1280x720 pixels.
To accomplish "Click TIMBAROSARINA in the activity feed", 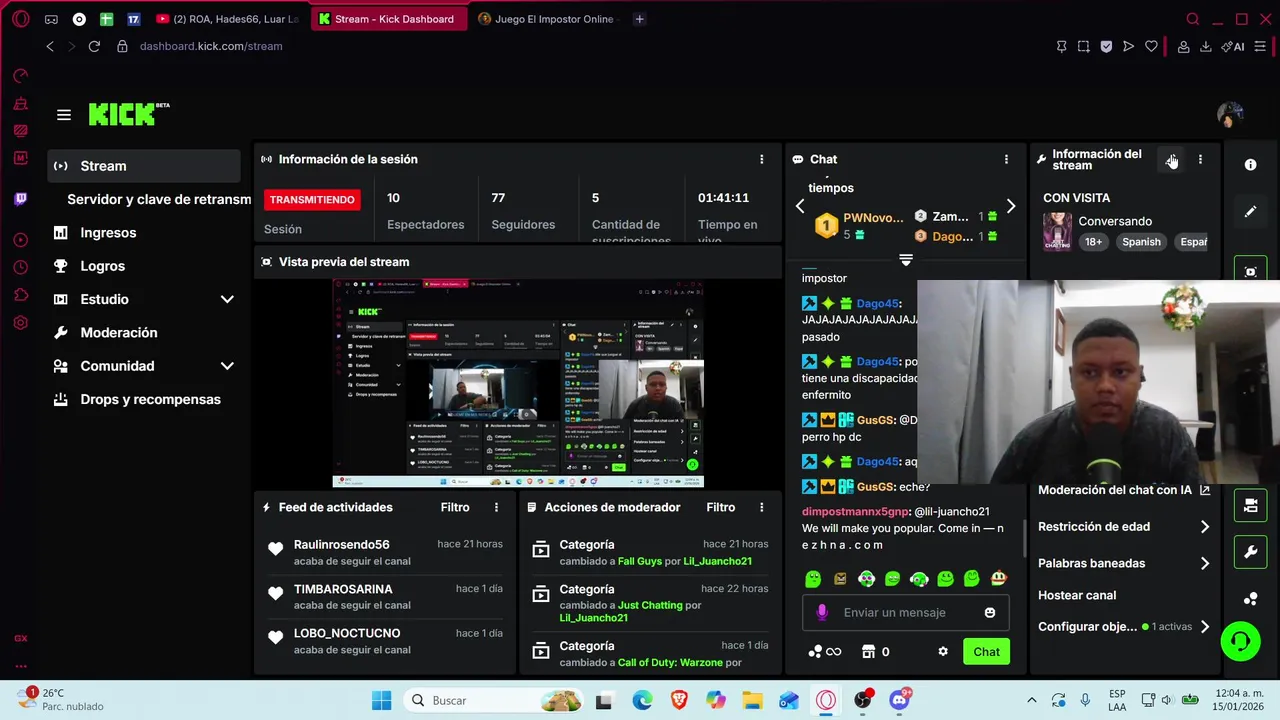I will point(343,589).
